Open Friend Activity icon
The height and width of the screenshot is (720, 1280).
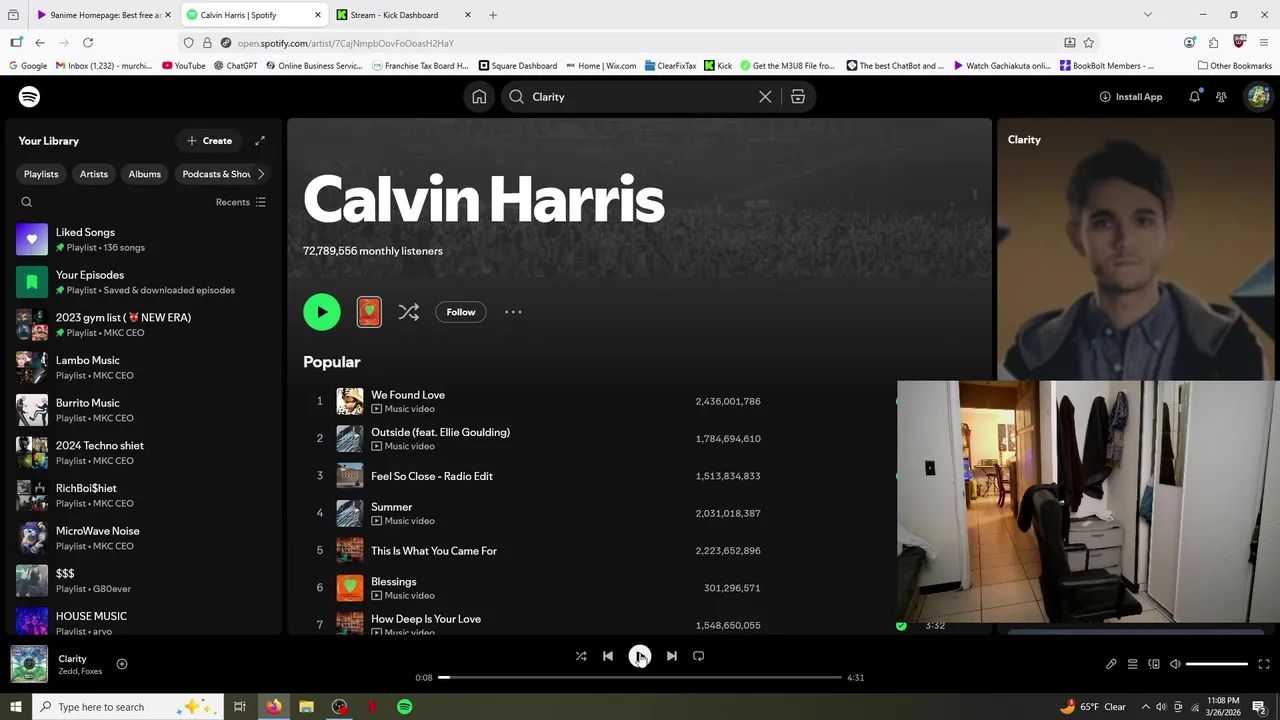click(1221, 97)
